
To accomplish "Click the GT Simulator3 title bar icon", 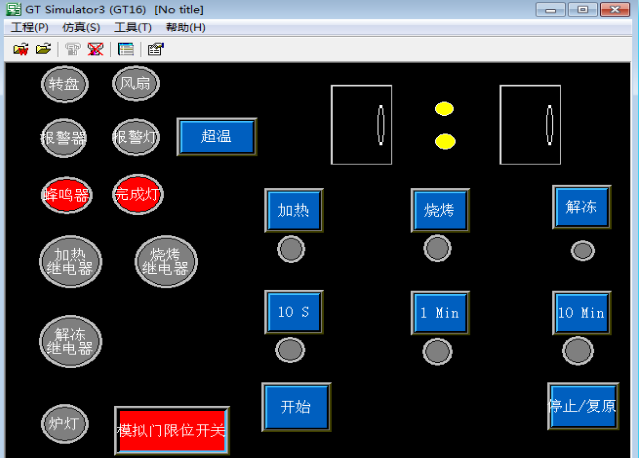I will [x=13, y=9].
